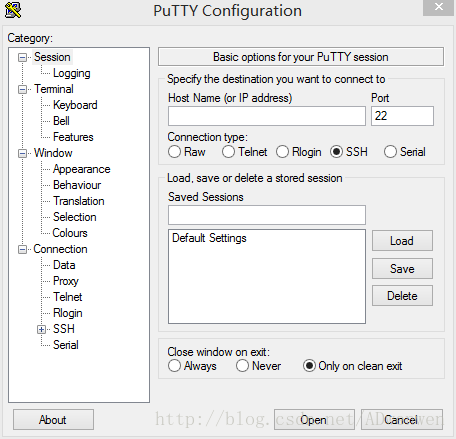The width and height of the screenshot is (456, 439).
Task: Open the Data category under Connection
Action: pos(64,265)
